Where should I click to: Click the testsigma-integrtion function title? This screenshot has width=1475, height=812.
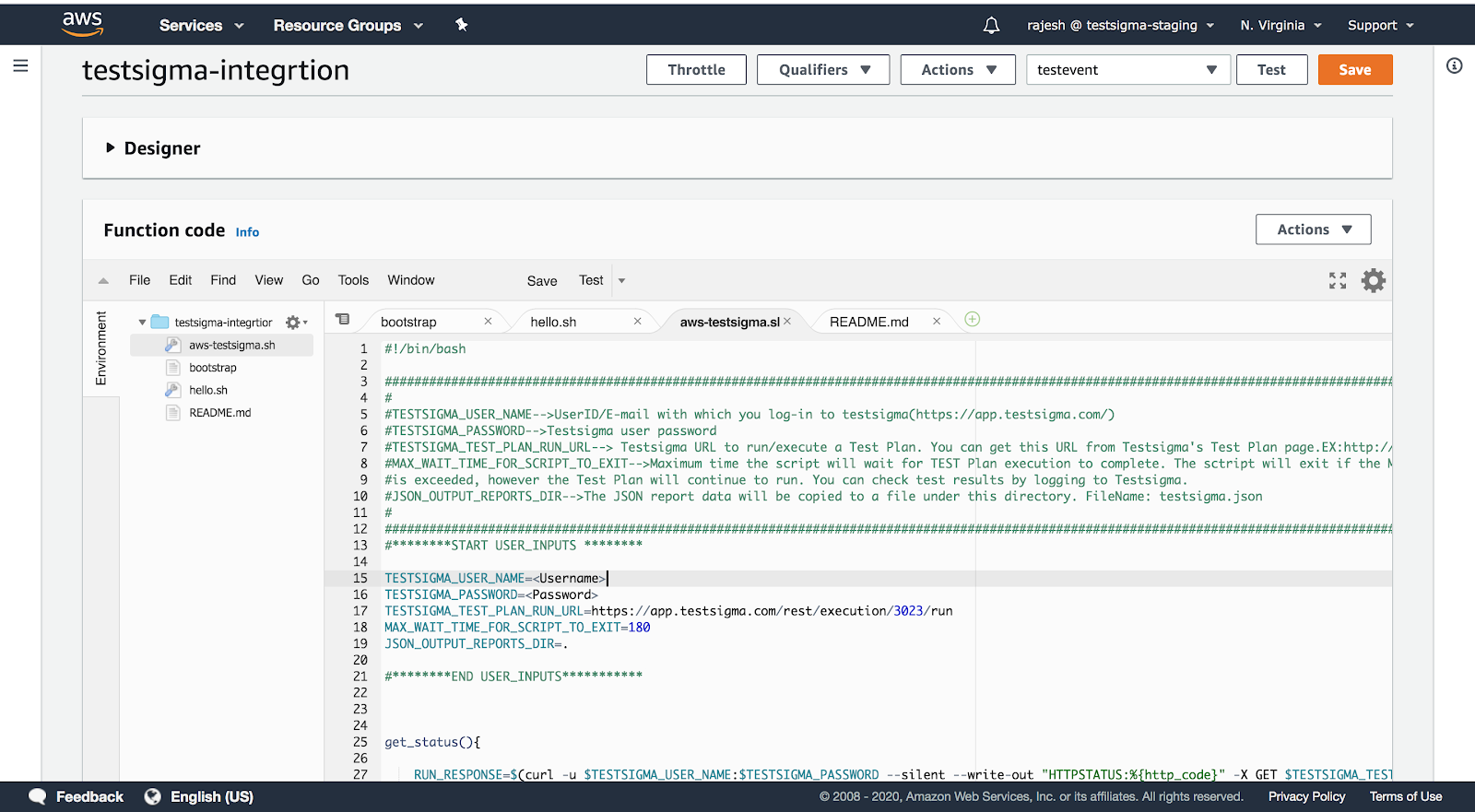tap(216, 70)
